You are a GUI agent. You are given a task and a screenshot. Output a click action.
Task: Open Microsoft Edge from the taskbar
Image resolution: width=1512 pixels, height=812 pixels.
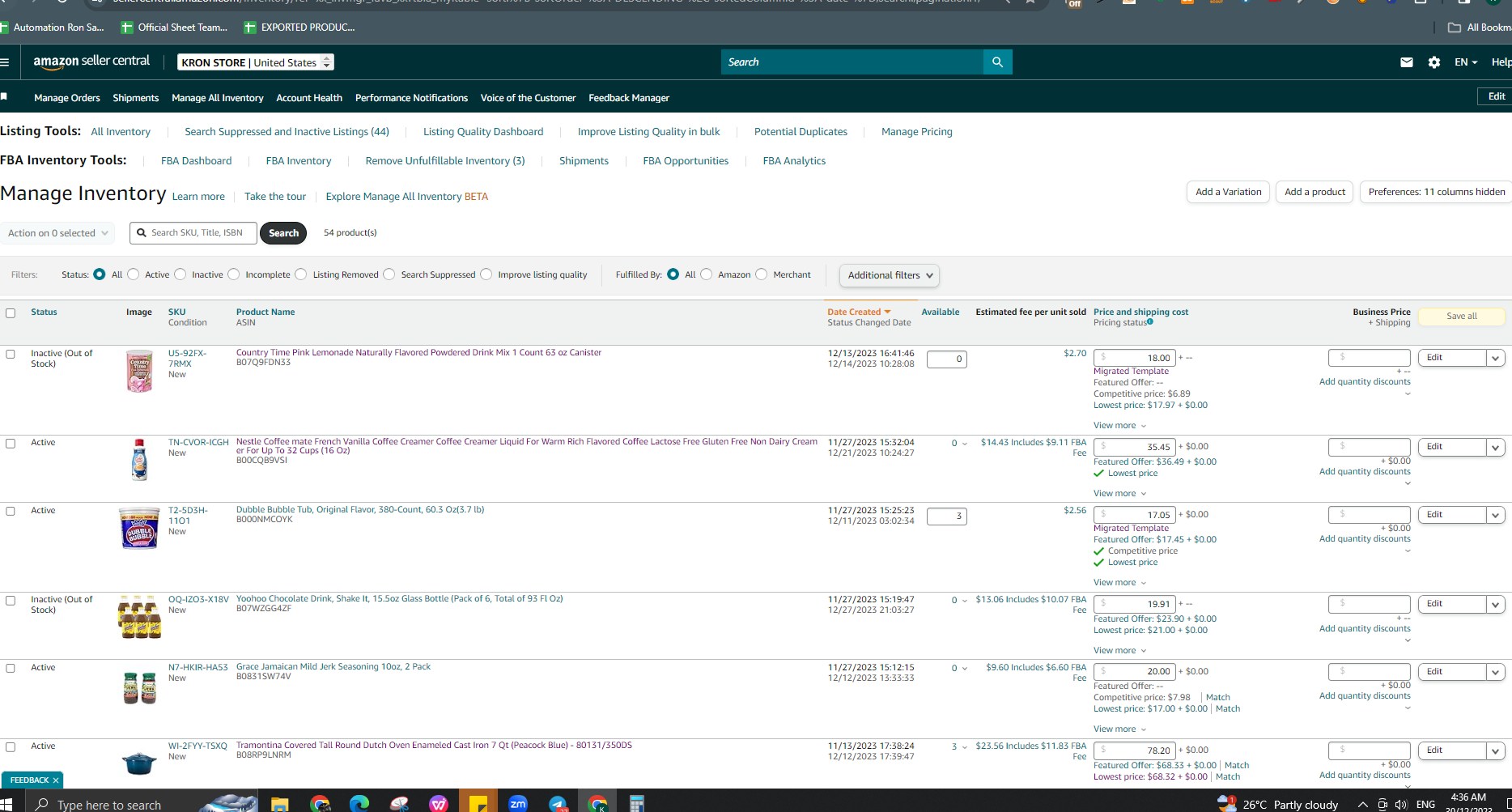pyautogui.click(x=359, y=803)
